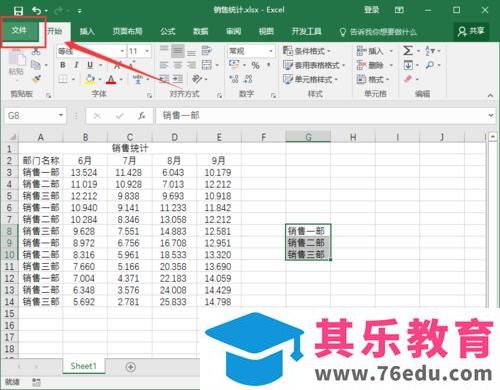Open the font color dropdown arrow
Viewport: 500px width, 390px height.
tap(121, 79)
